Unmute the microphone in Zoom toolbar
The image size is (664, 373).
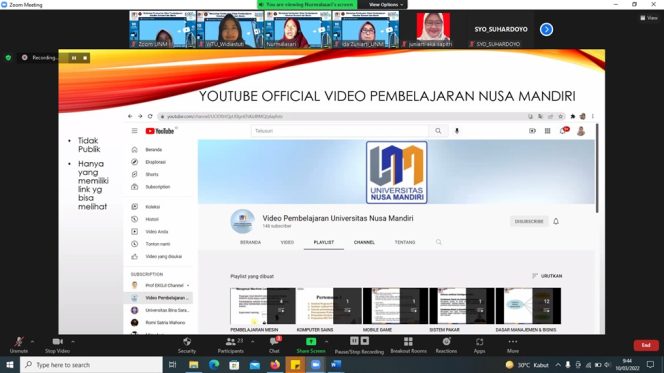tap(19, 345)
